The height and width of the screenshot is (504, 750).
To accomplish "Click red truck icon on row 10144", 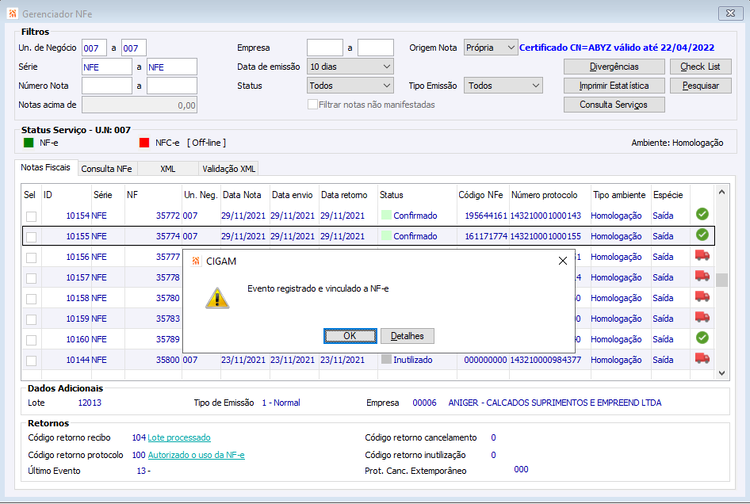I will (702, 359).
